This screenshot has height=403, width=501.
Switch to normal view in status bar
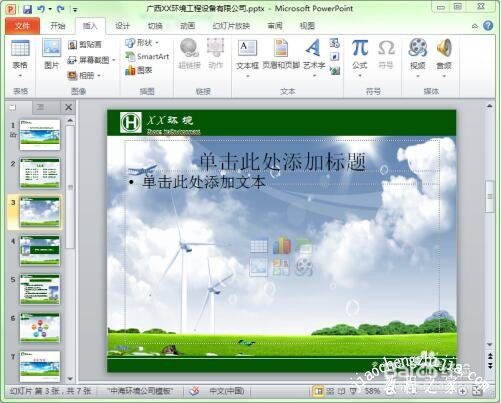click(x=318, y=391)
